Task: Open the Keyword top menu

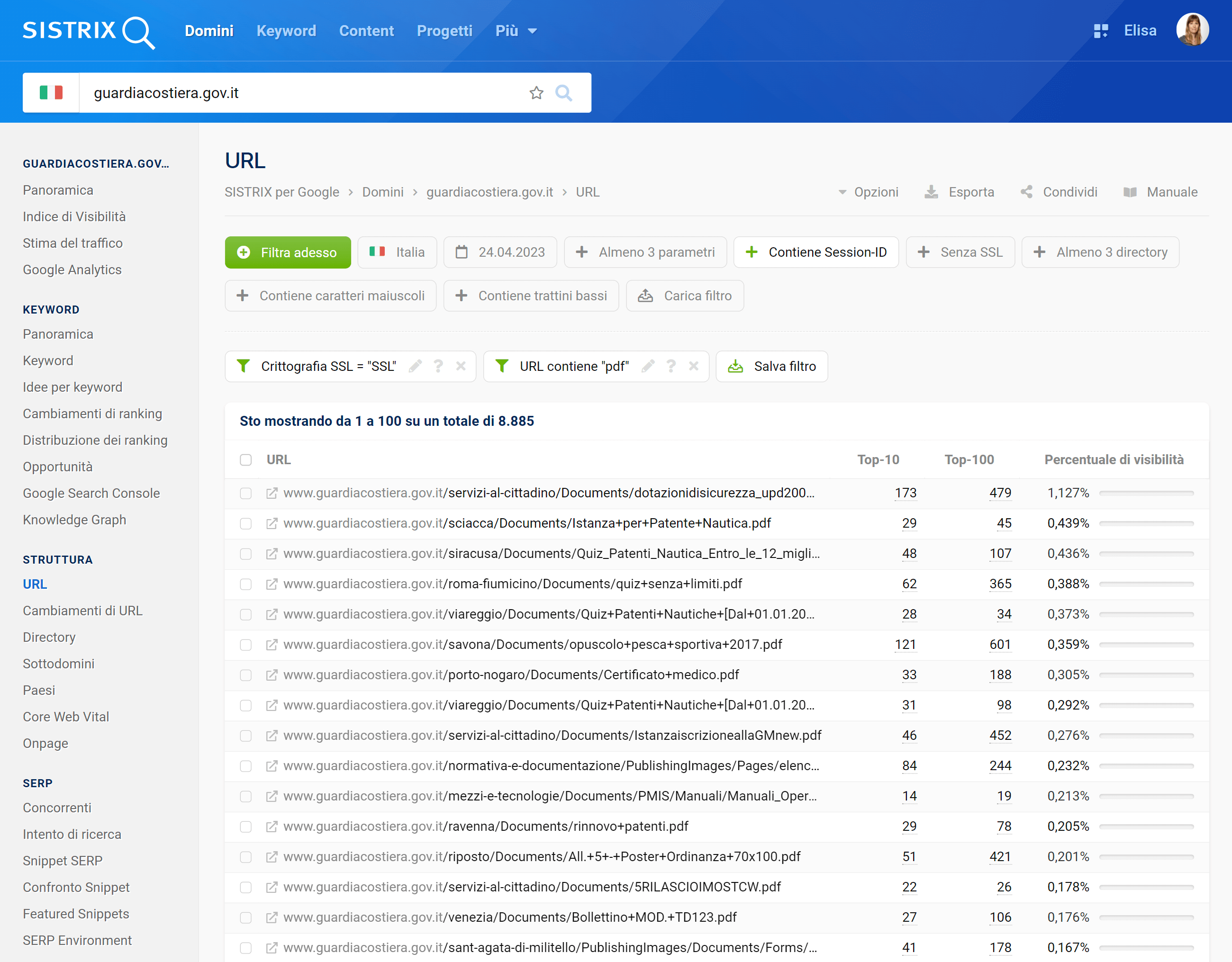Action: coord(286,31)
